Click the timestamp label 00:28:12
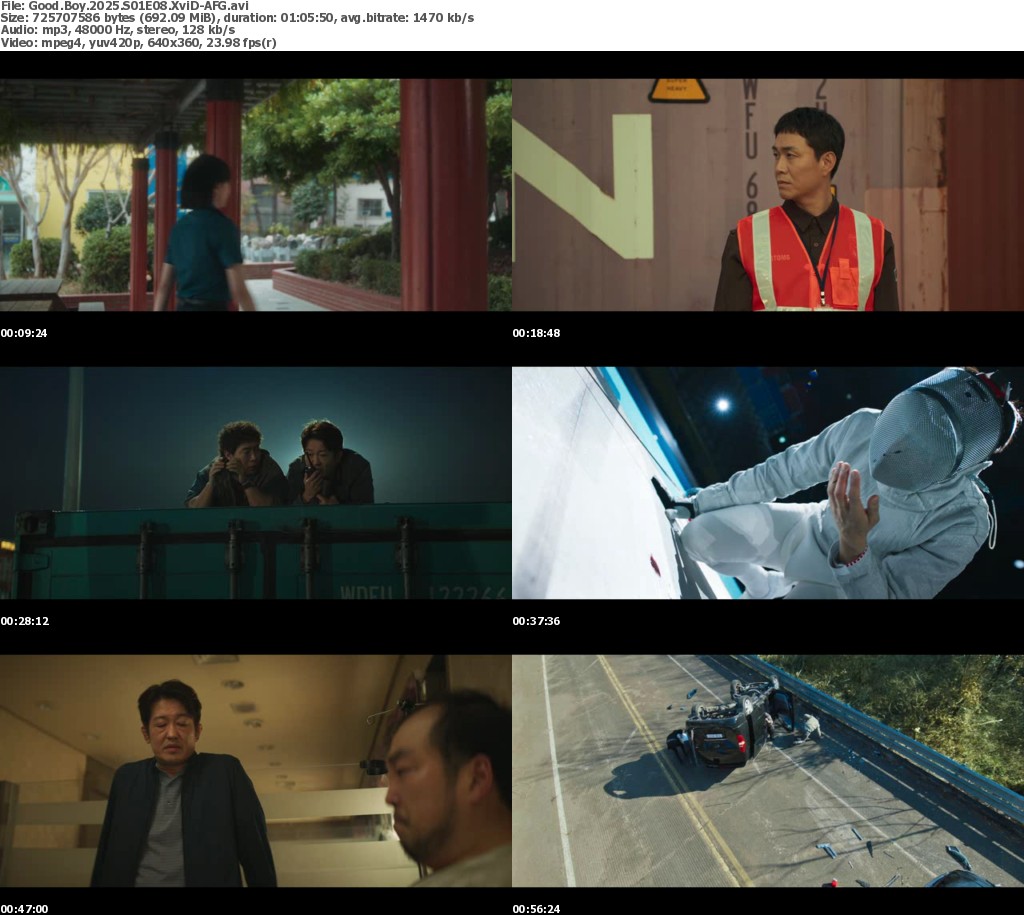 point(25,621)
